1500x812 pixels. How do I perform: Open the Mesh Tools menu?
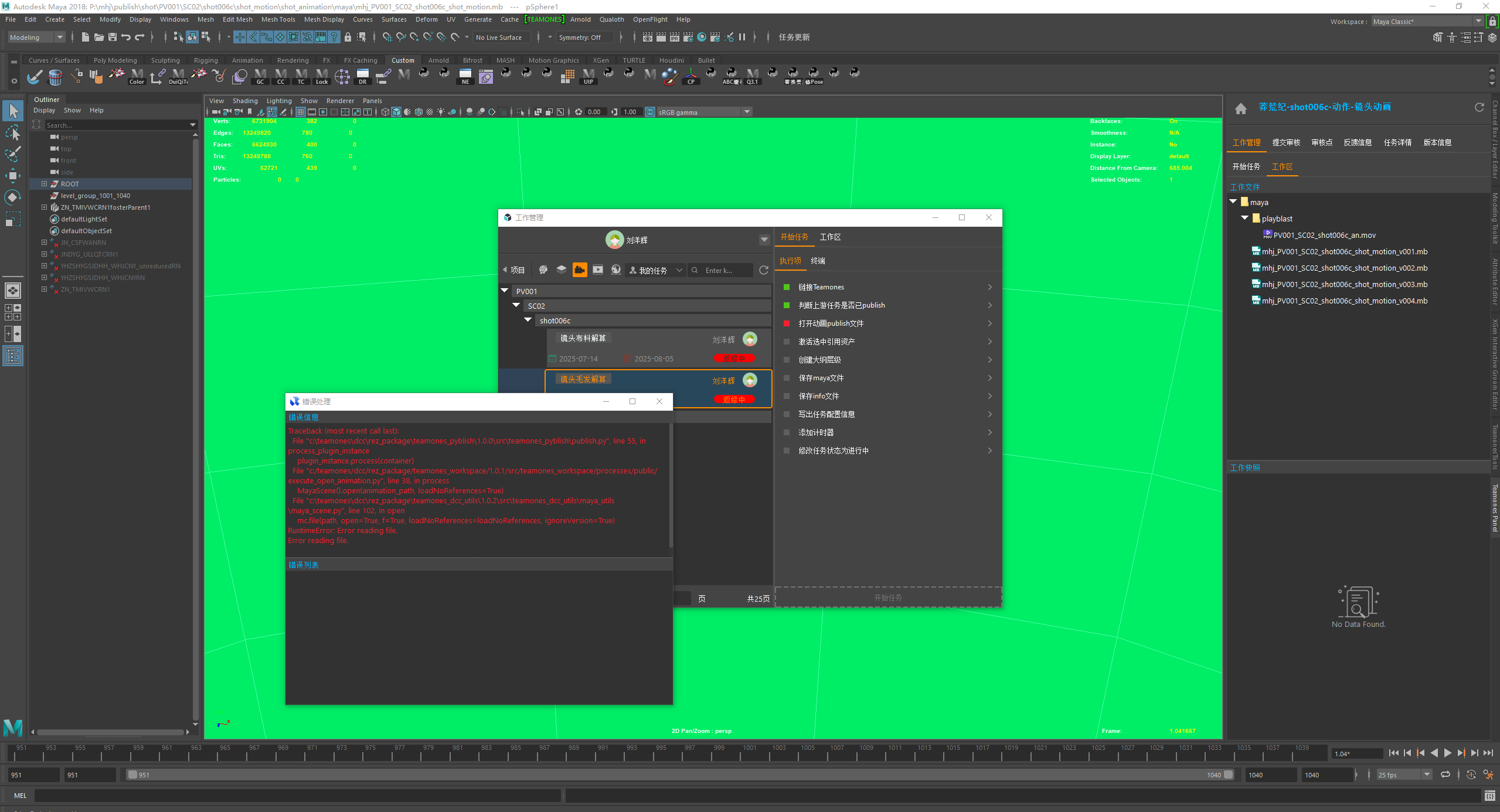click(x=278, y=19)
